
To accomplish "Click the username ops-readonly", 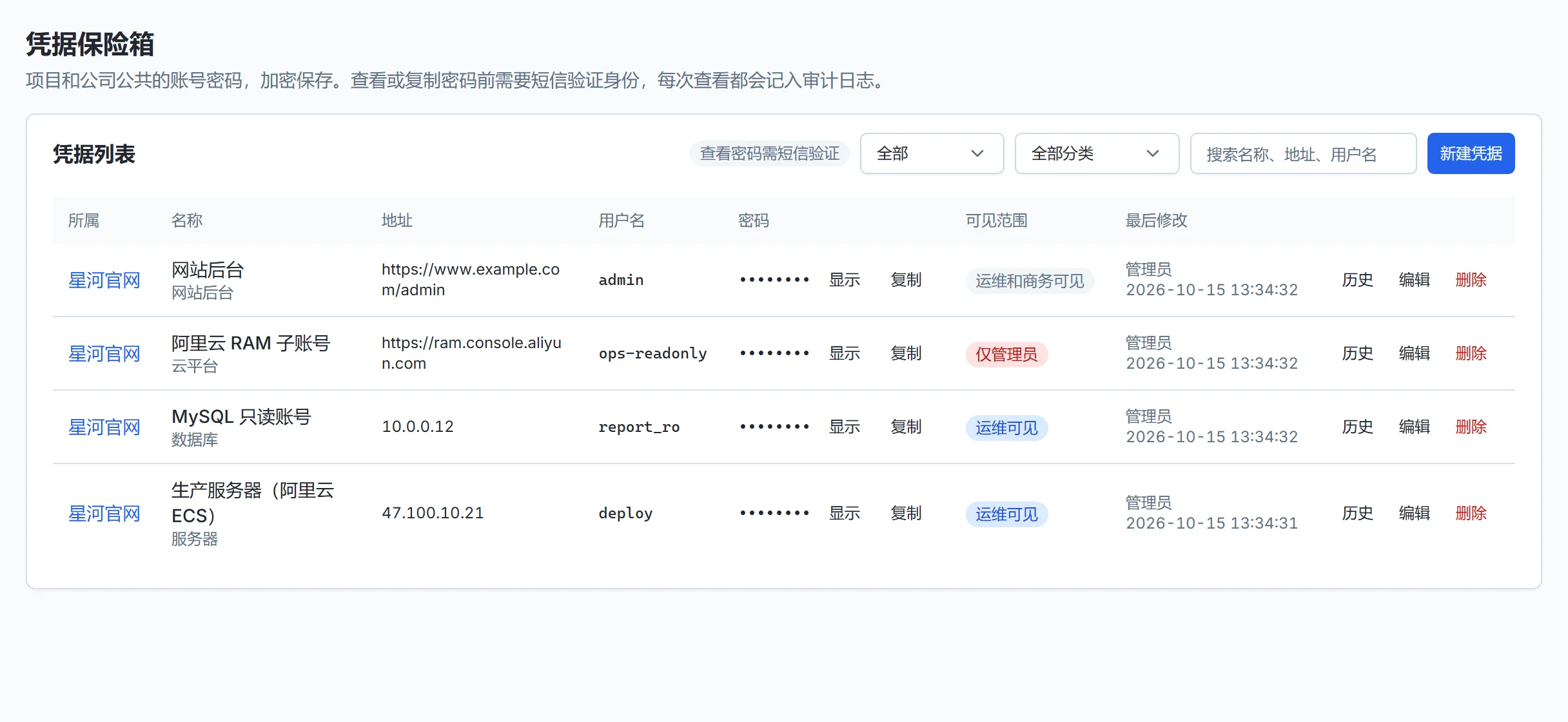I will (652, 353).
